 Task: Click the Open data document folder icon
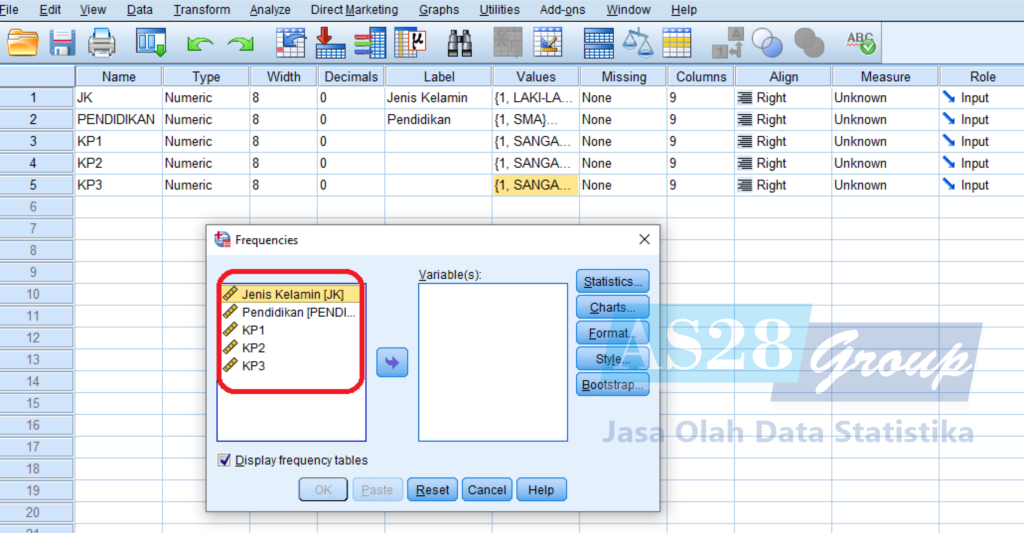click(22, 43)
